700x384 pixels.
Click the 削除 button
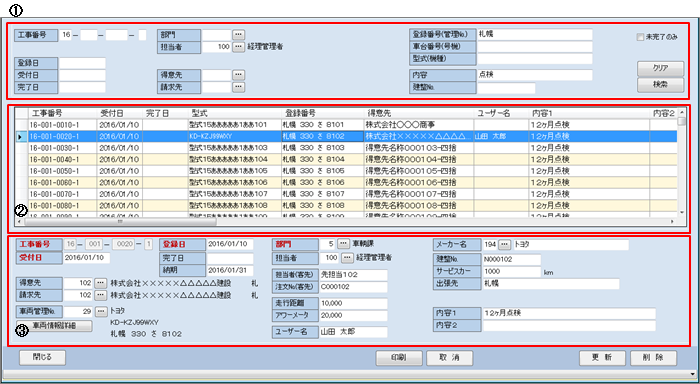point(653,358)
